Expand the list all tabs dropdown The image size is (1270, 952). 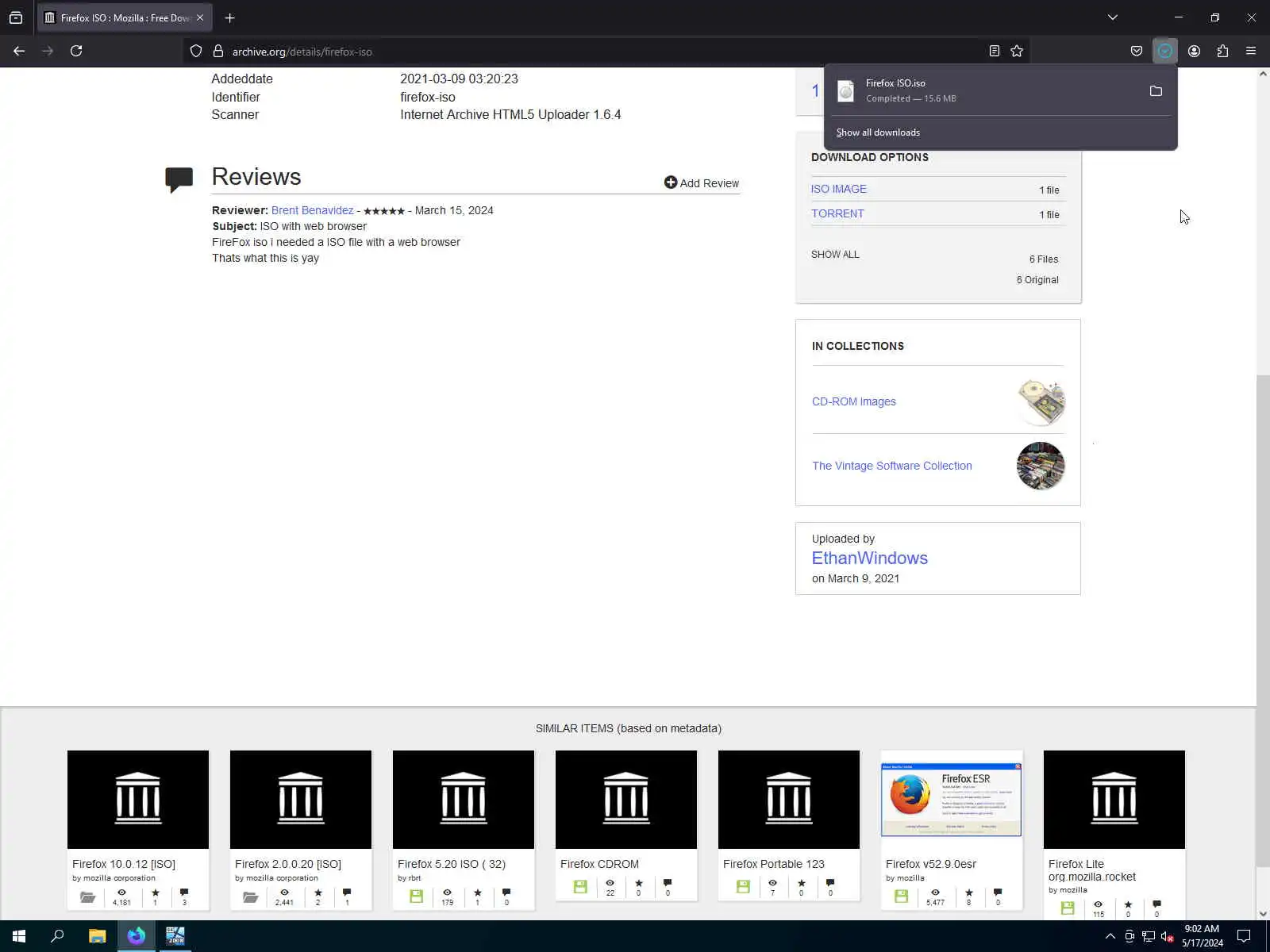pyautogui.click(x=1113, y=17)
